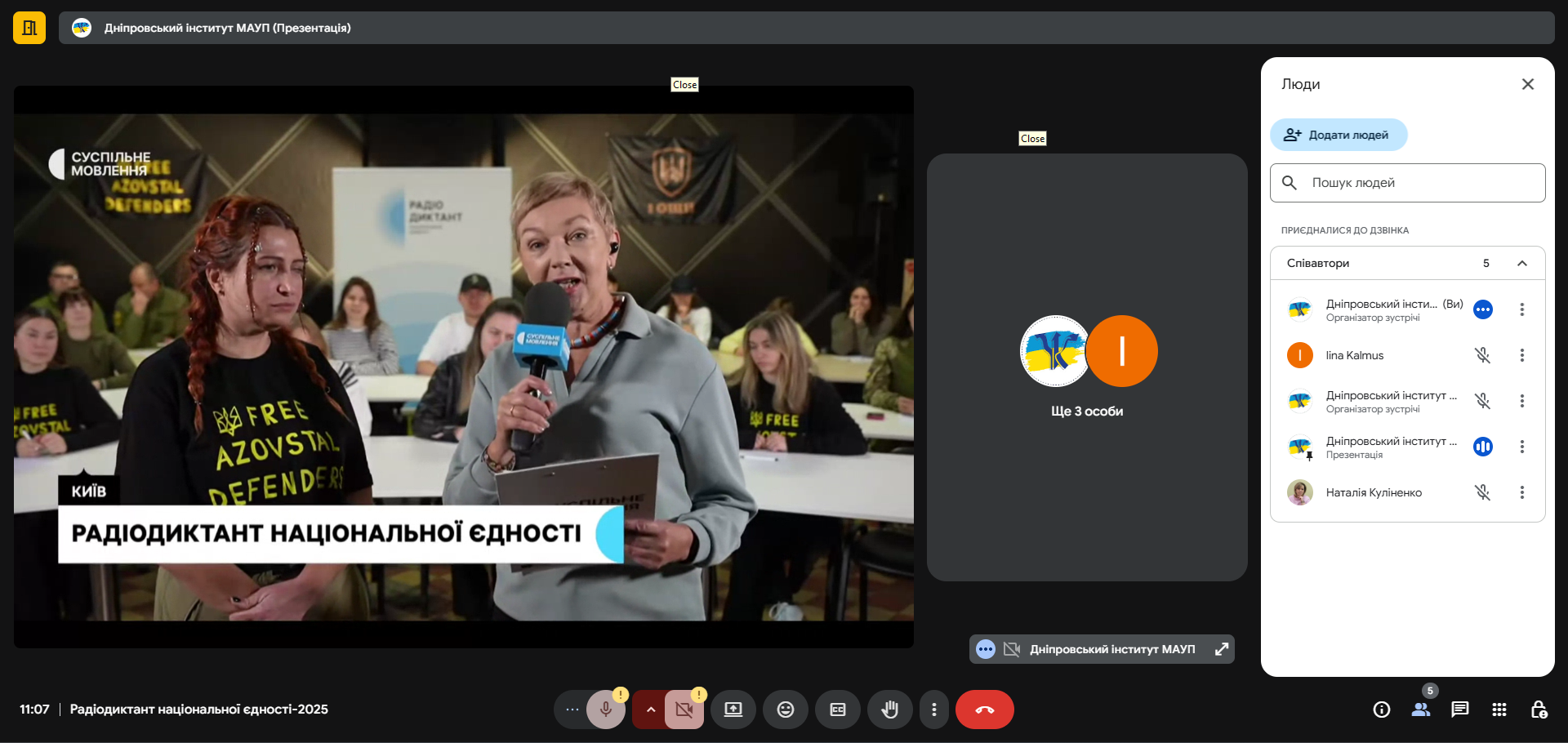Open the meeting details info icon
The image size is (1568, 743).
1381,710
